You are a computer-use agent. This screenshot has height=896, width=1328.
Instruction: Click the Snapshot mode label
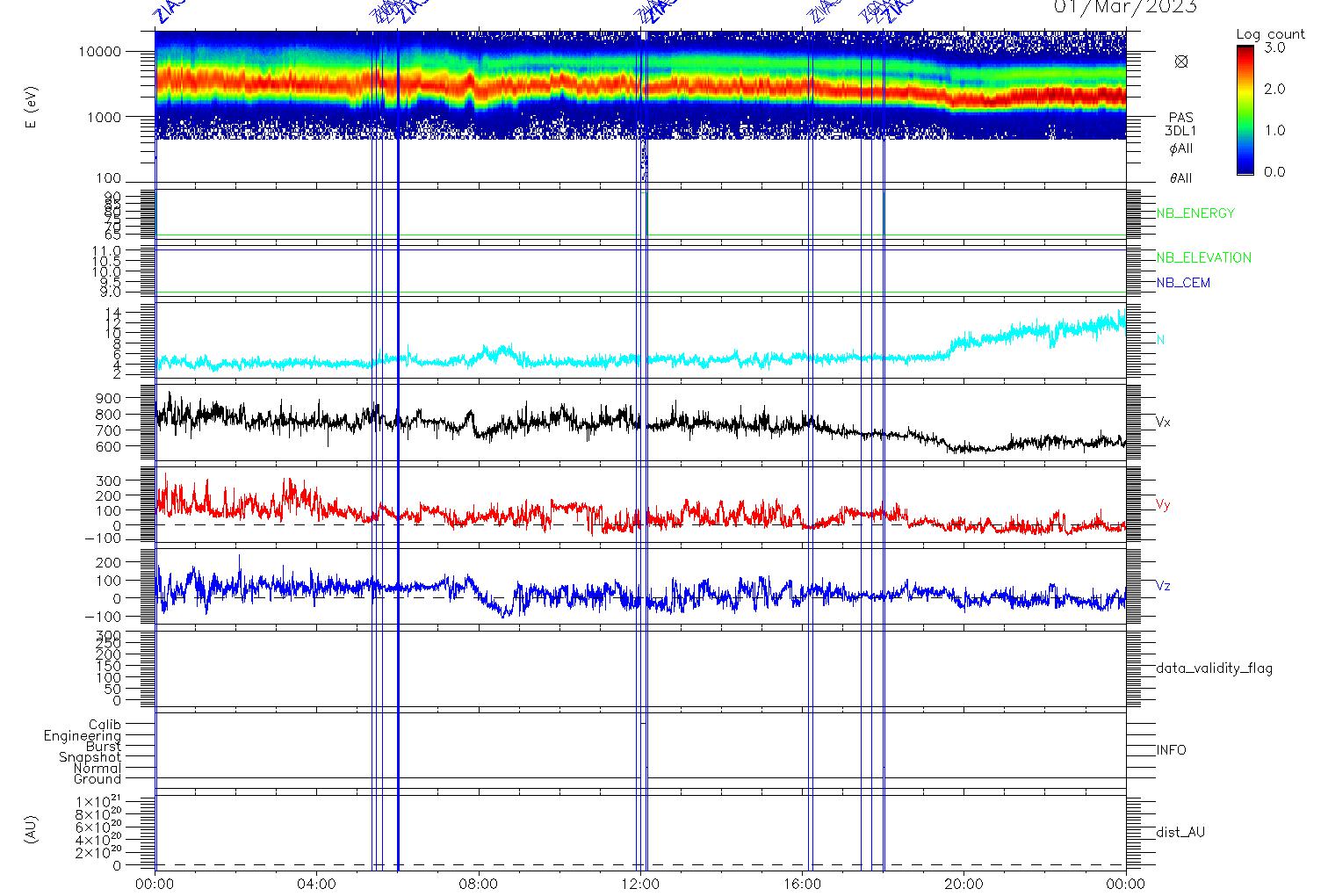tap(90, 757)
